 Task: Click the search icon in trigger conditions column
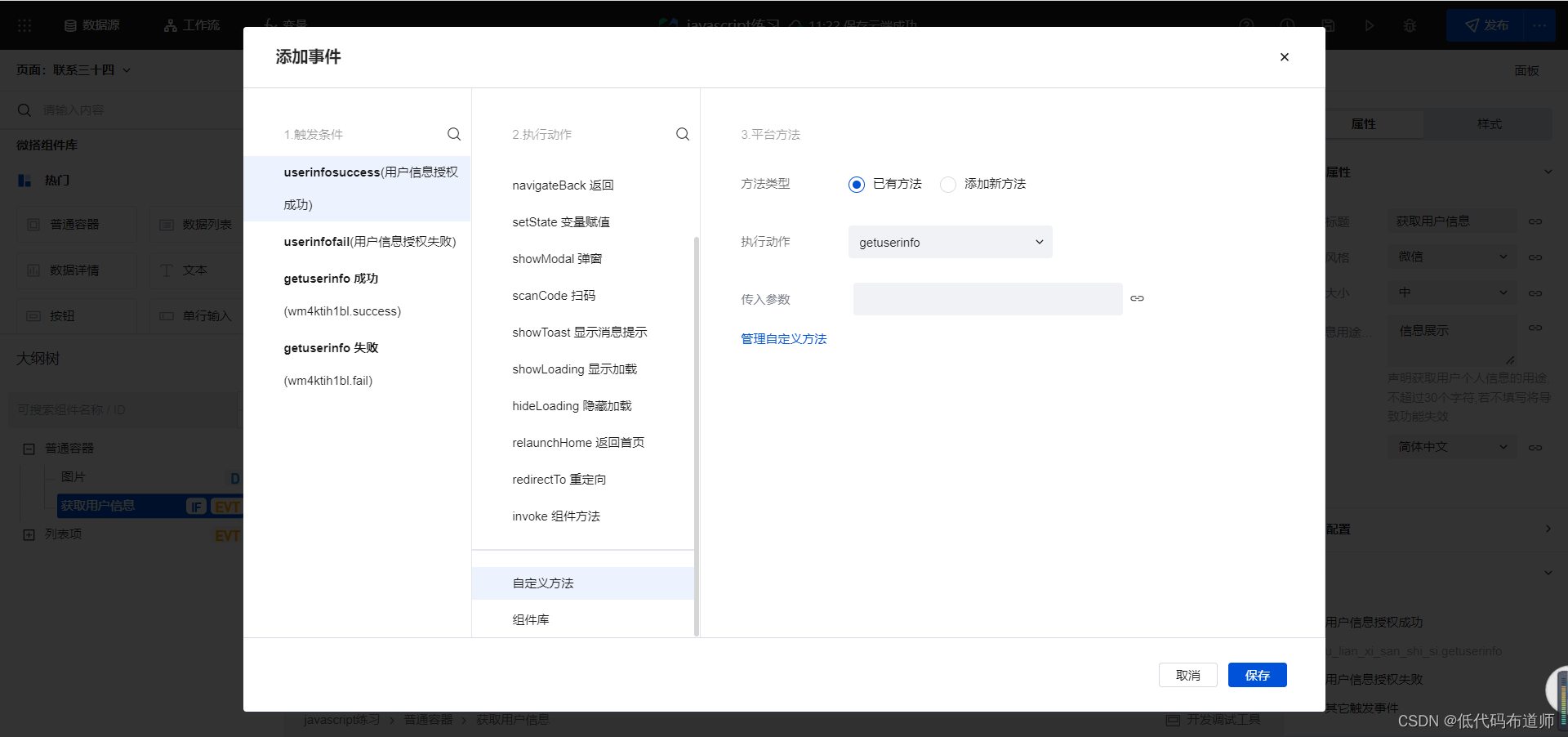pyautogui.click(x=454, y=134)
